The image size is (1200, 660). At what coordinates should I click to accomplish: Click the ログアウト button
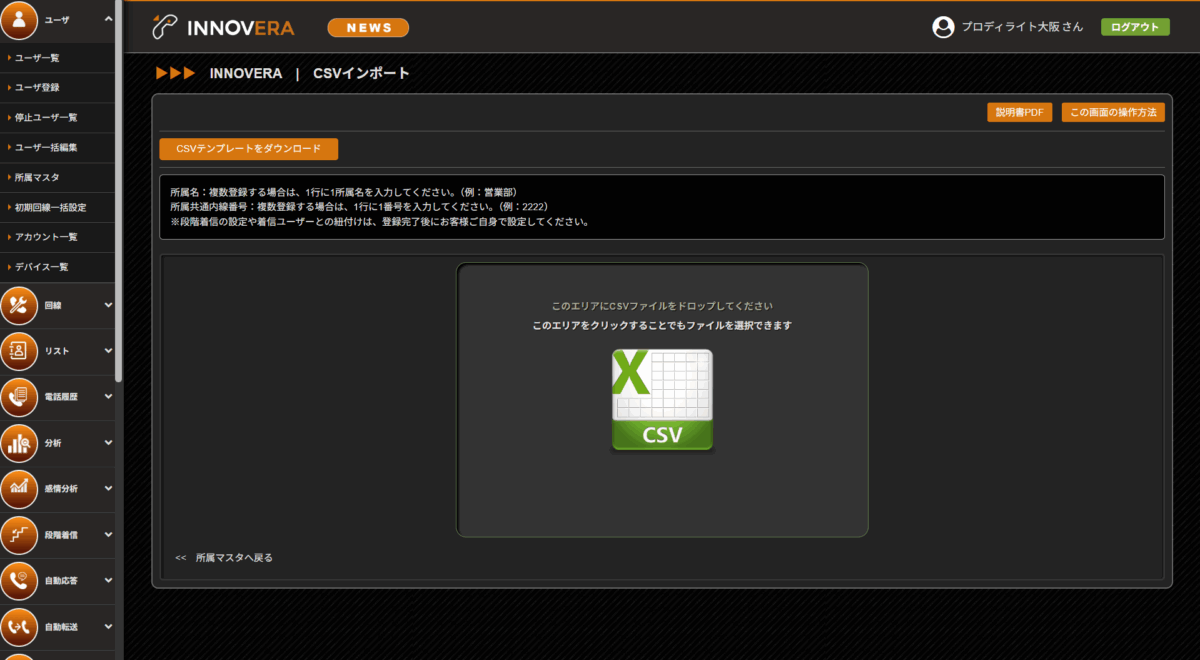1135,27
